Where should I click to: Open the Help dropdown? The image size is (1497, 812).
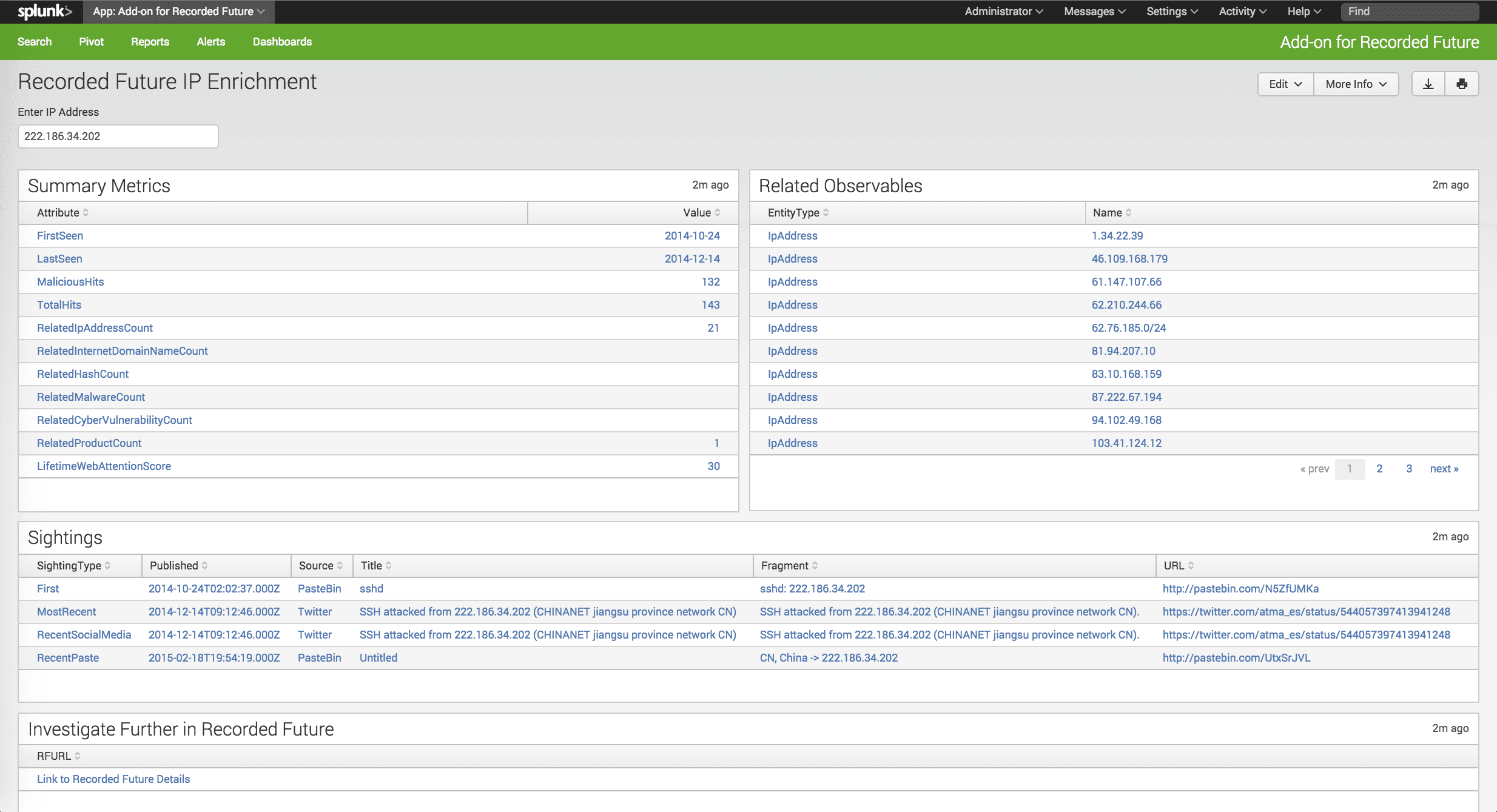(1304, 12)
